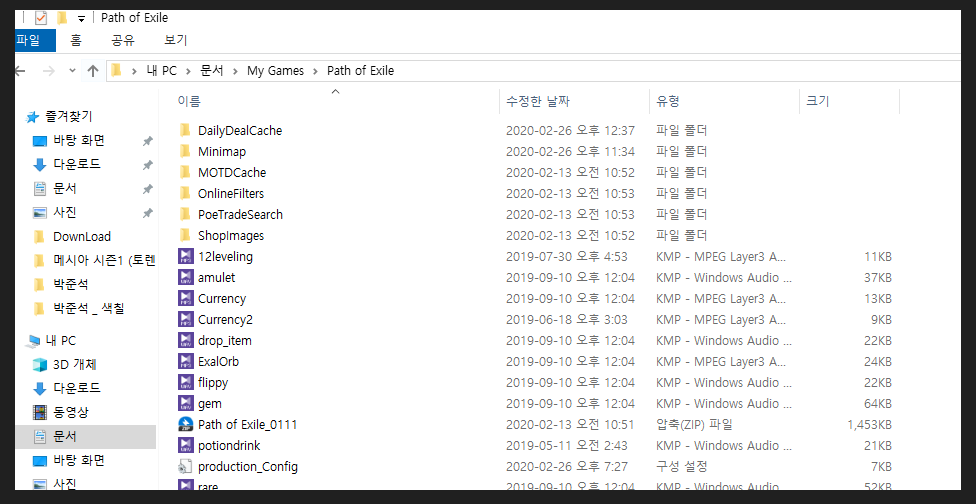Select the amulet audio file icon
Image resolution: width=976 pixels, height=504 pixels.
[185, 278]
